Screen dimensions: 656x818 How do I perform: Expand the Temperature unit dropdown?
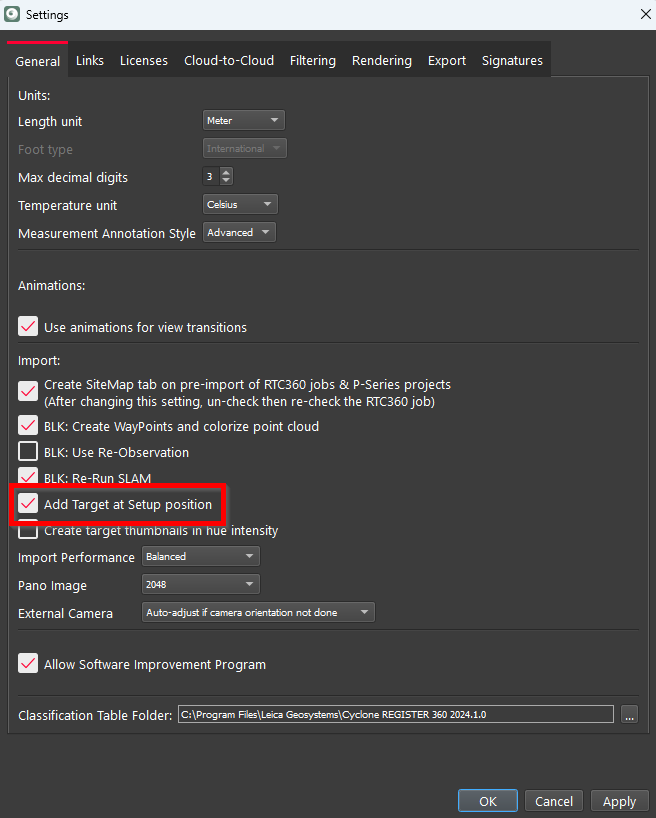(x=240, y=205)
